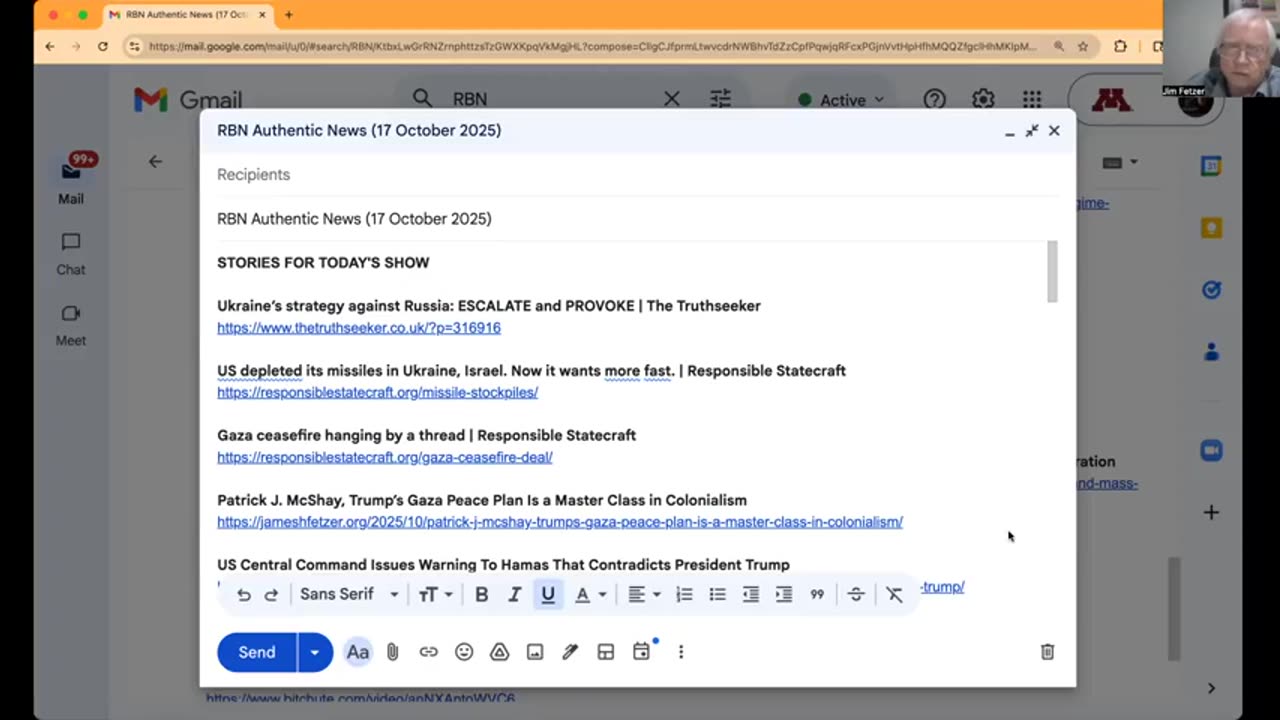This screenshot has width=1280, height=720.
Task: Apply bulleted list formatting
Action: [717, 595]
